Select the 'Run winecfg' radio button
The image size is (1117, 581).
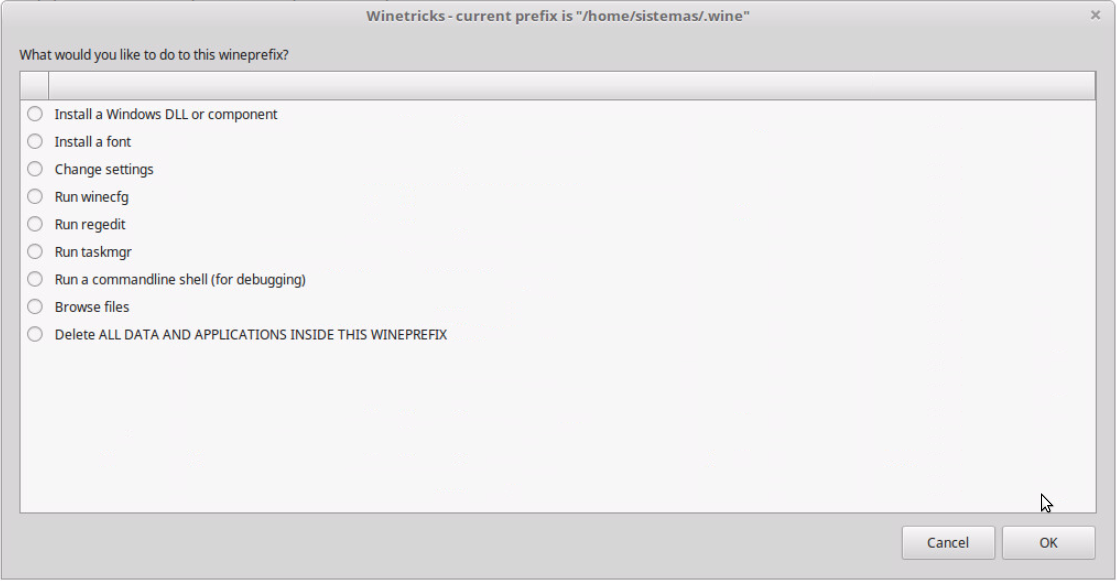[x=35, y=197]
